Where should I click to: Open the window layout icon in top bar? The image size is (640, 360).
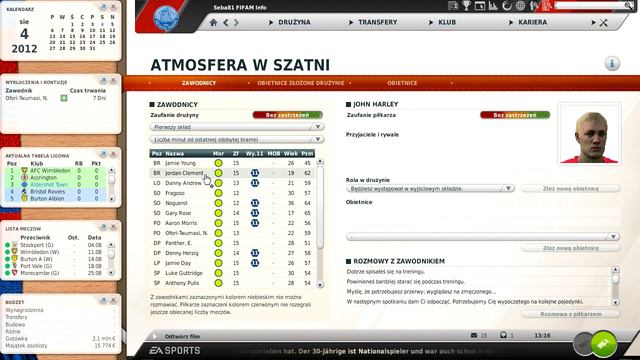pos(480,6)
